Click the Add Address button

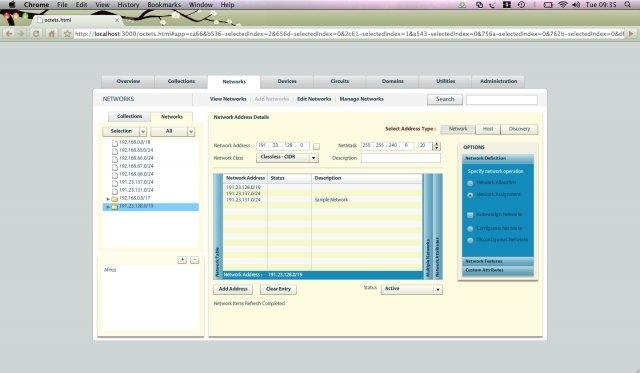tap(233, 289)
